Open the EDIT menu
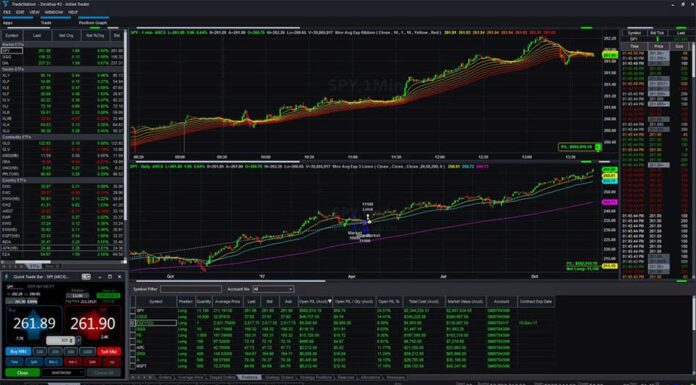696x385 pixels. 20,12
